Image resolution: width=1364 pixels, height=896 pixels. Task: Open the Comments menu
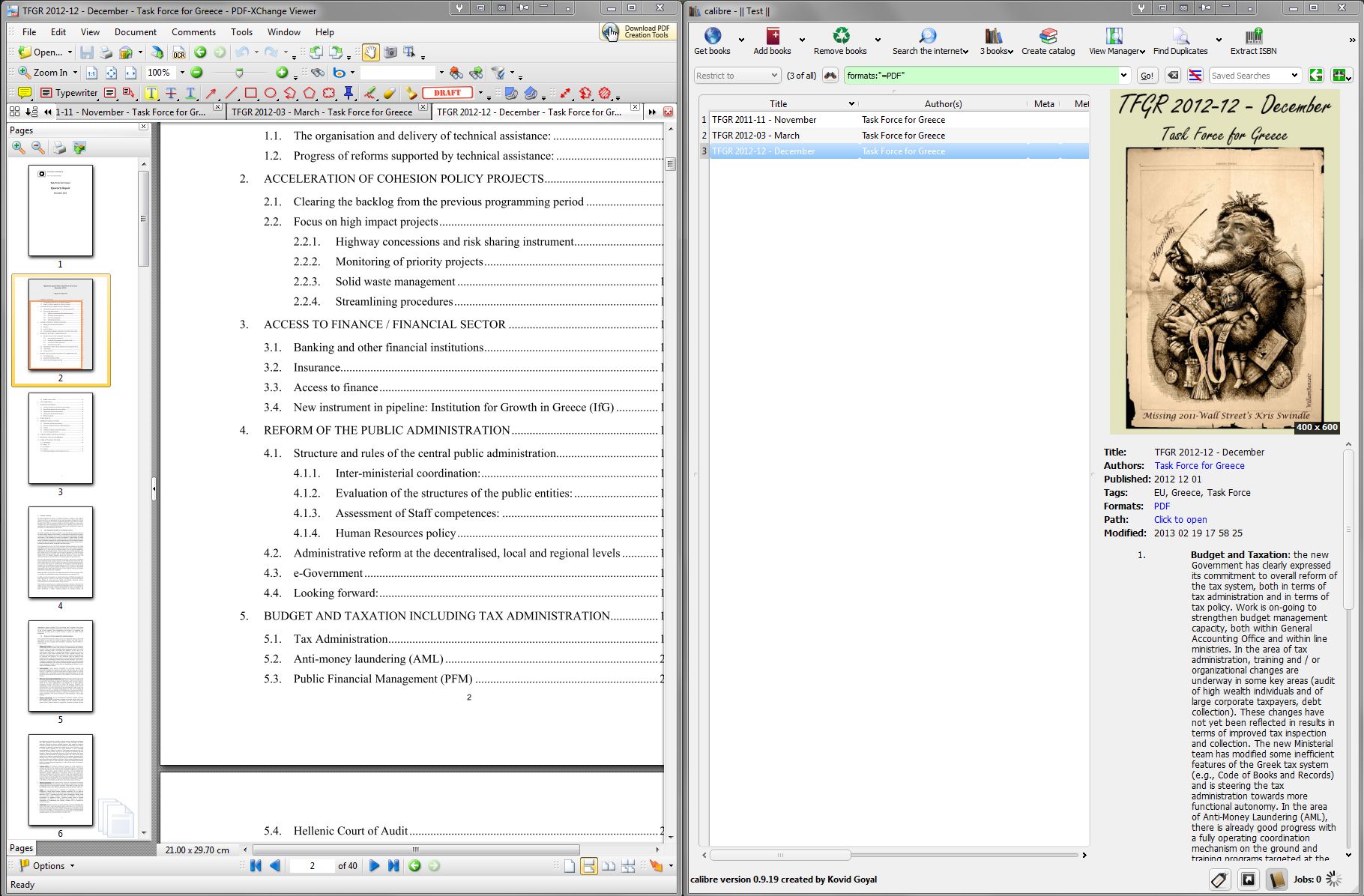click(x=193, y=32)
